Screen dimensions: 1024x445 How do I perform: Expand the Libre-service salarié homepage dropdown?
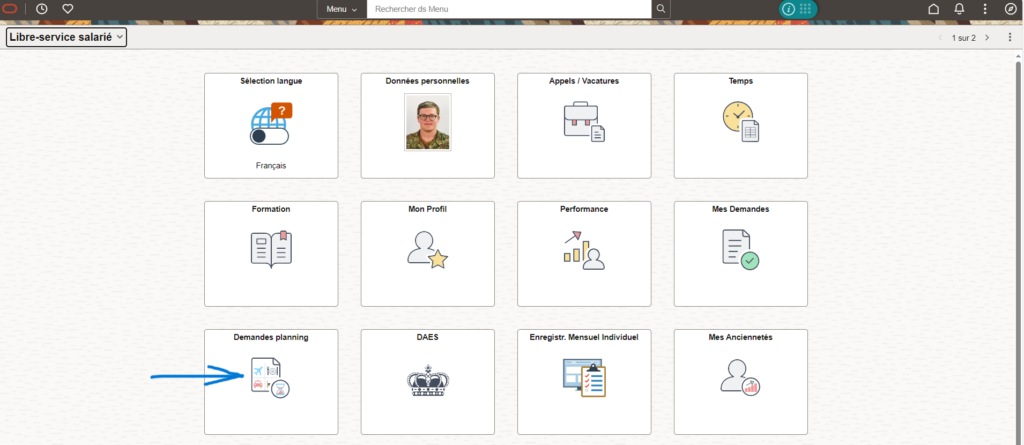point(66,37)
